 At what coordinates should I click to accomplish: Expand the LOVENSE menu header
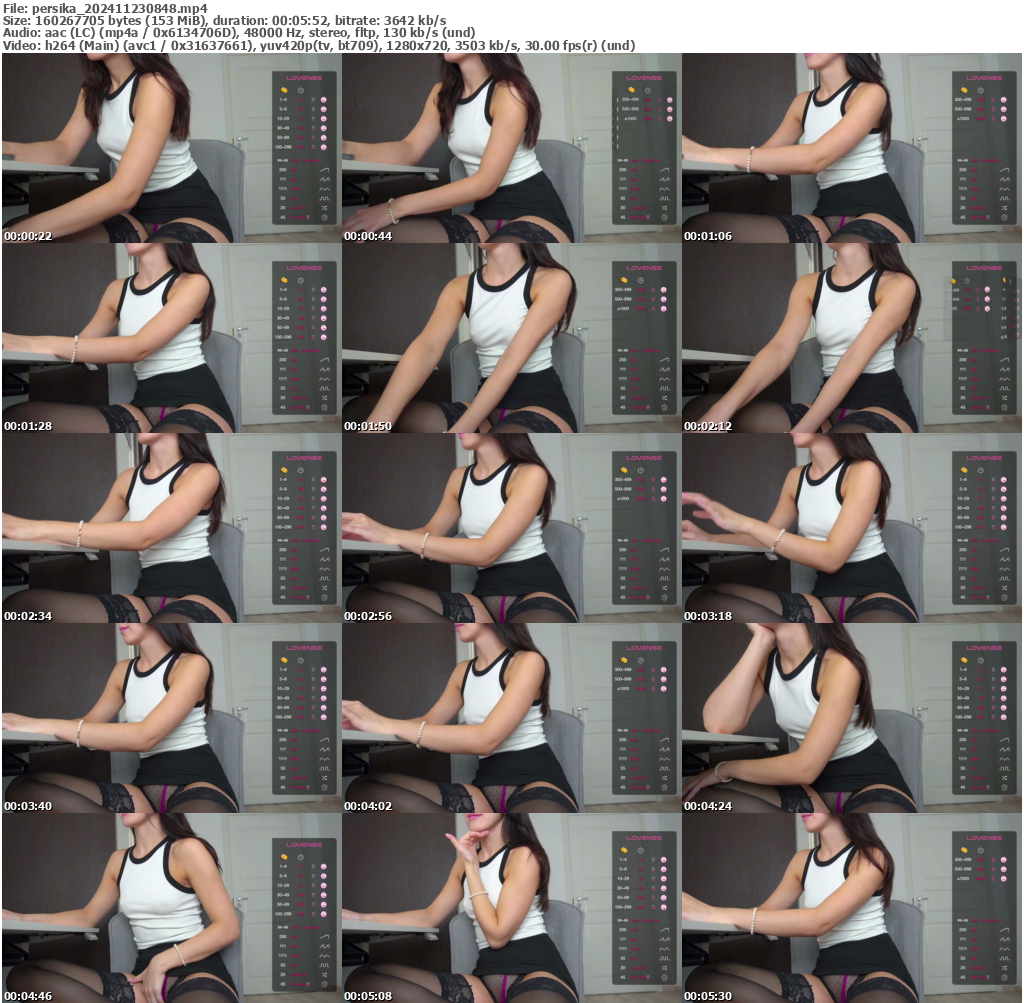tap(304, 78)
